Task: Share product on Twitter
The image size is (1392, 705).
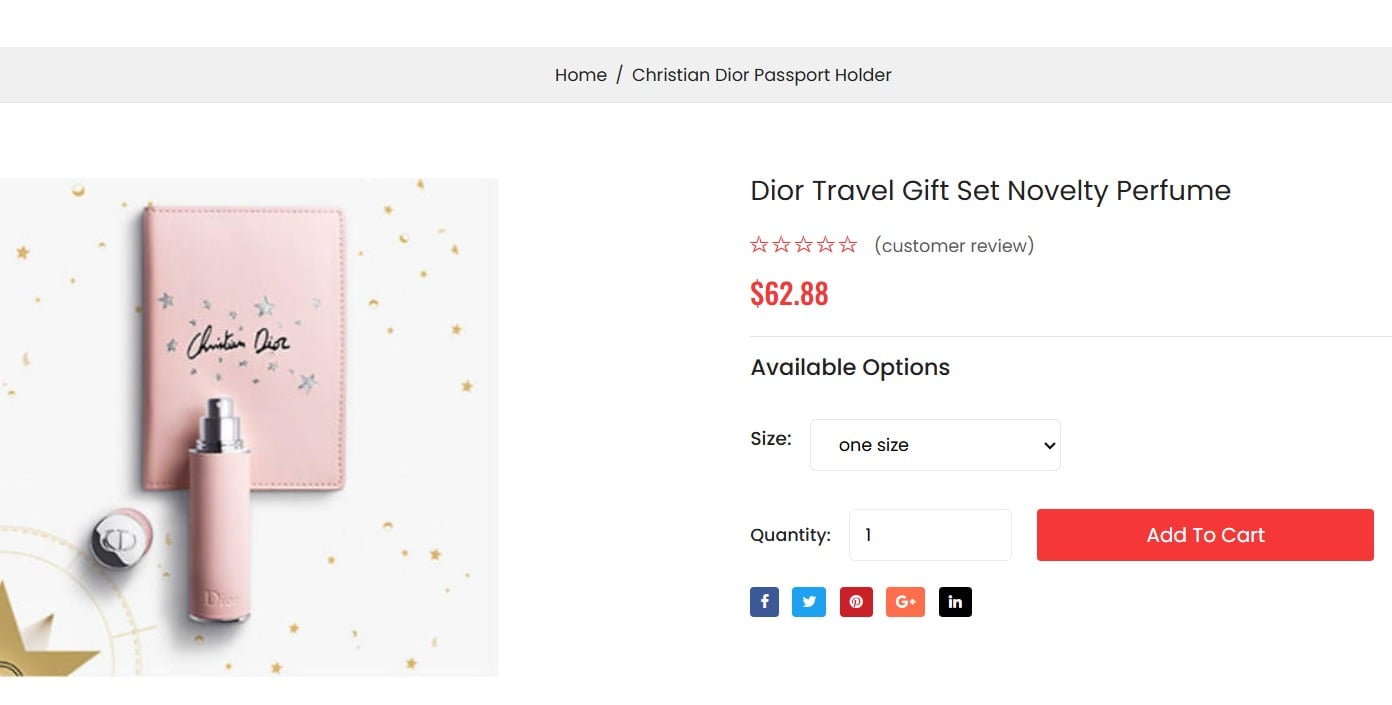Action: coord(809,602)
